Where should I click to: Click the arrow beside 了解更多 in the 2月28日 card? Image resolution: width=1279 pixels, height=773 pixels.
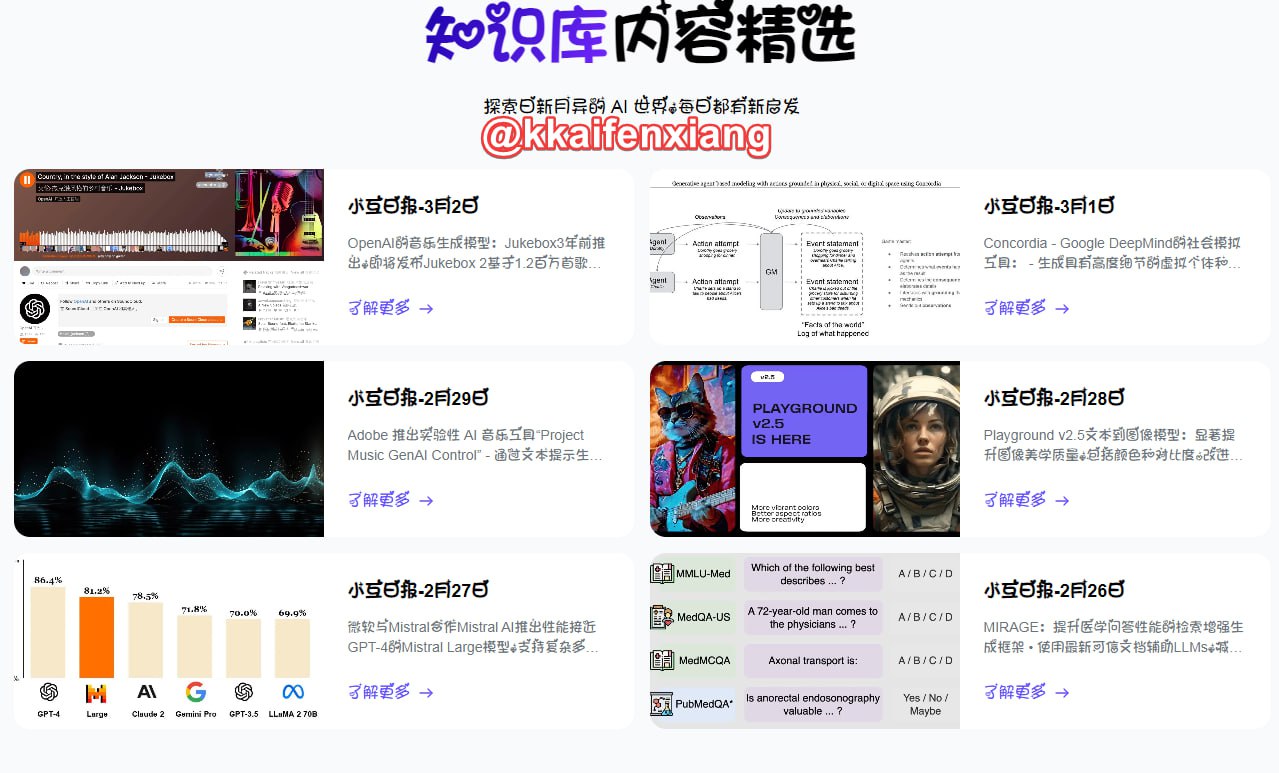(x=1062, y=500)
